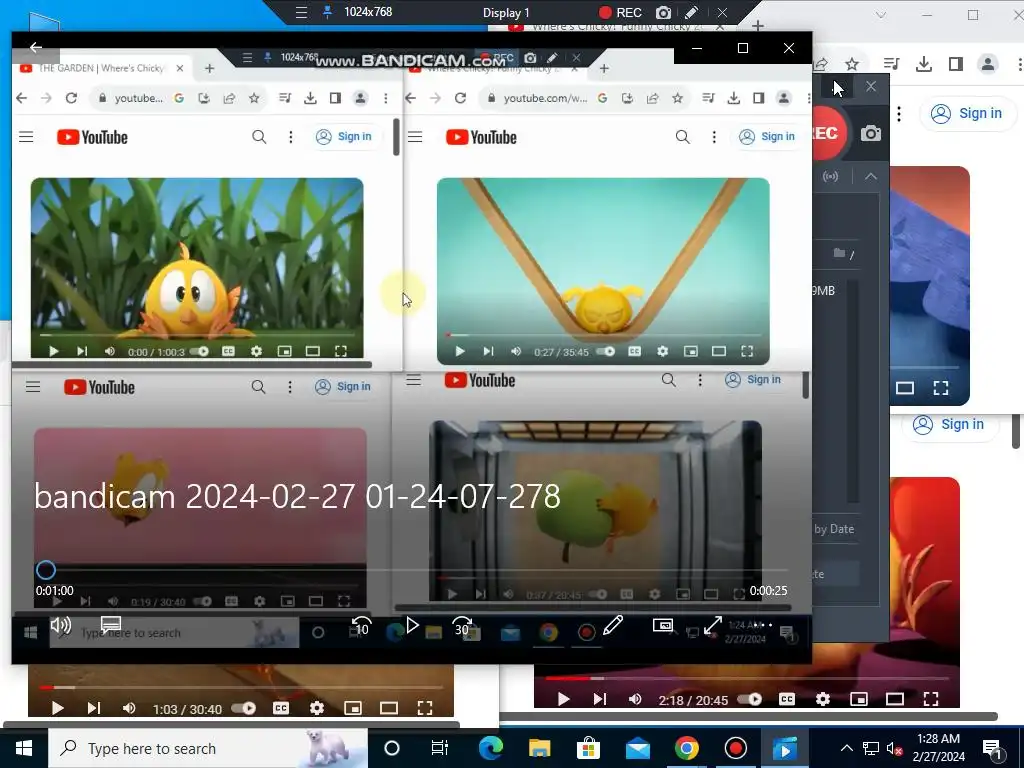Share this page using Chrome's share icon

click(x=821, y=64)
